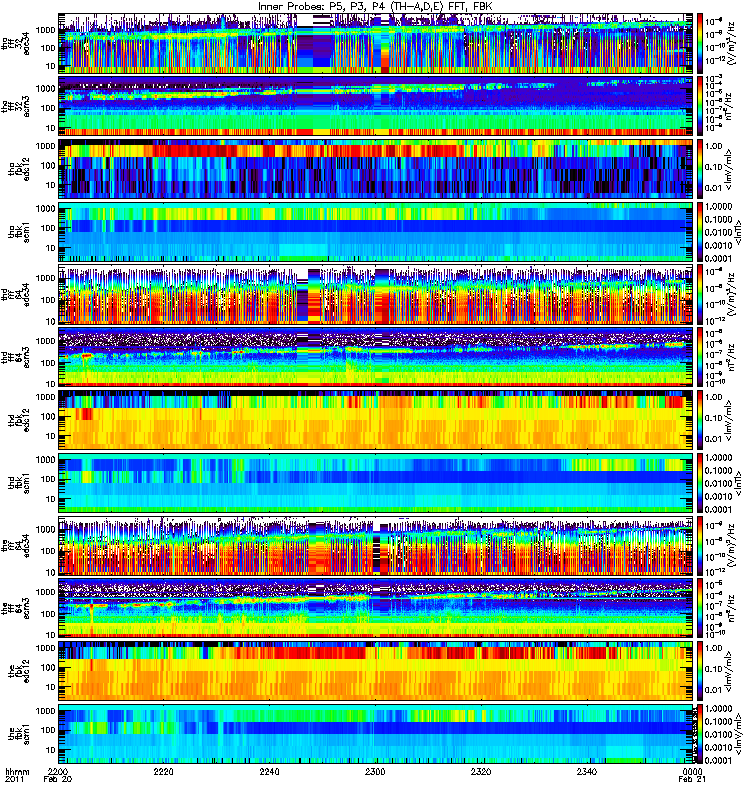Select the the fbk edc12 filter bank panel
This screenshot has width=750, height=800.
click(x=376, y=671)
